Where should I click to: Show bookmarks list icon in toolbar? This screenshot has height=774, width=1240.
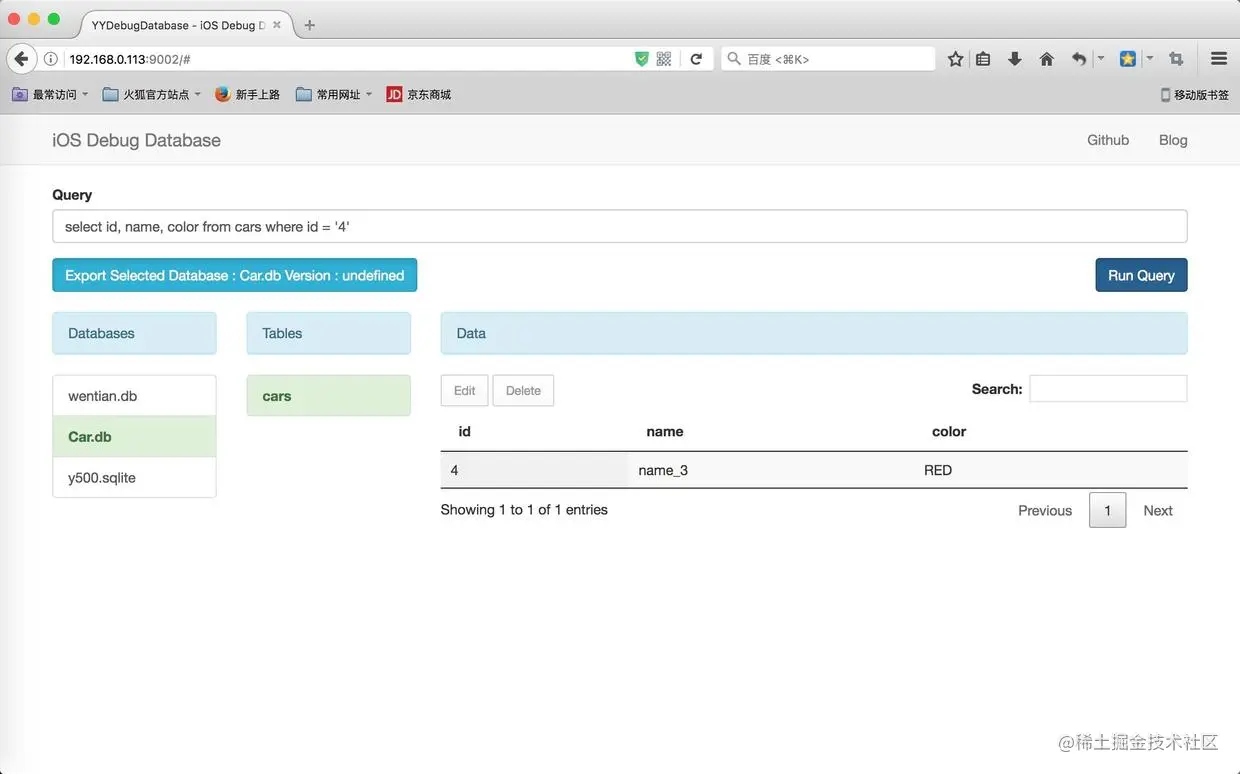(984, 59)
